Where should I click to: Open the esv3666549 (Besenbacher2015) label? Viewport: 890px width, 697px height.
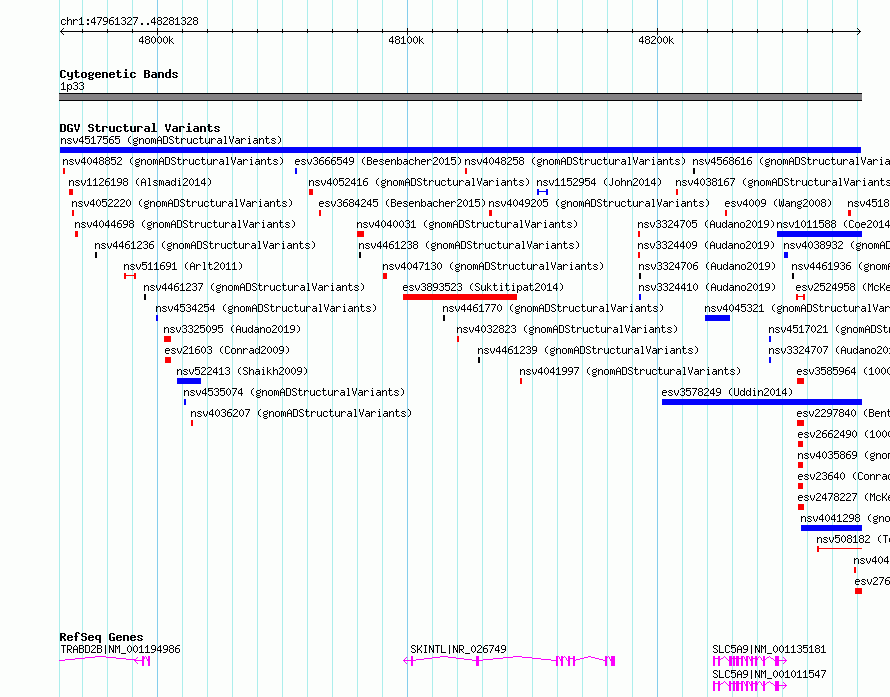point(378,161)
